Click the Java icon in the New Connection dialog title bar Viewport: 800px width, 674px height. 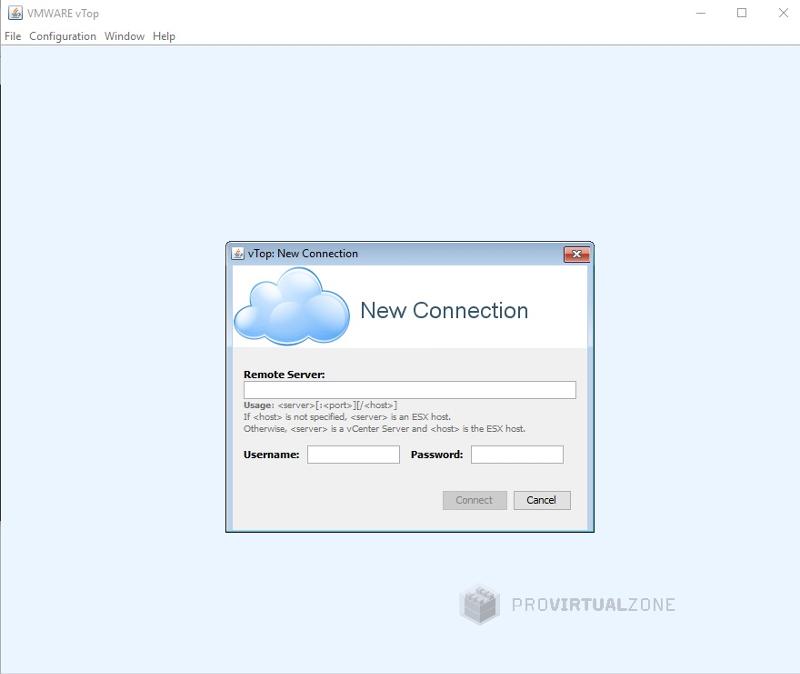click(x=238, y=254)
